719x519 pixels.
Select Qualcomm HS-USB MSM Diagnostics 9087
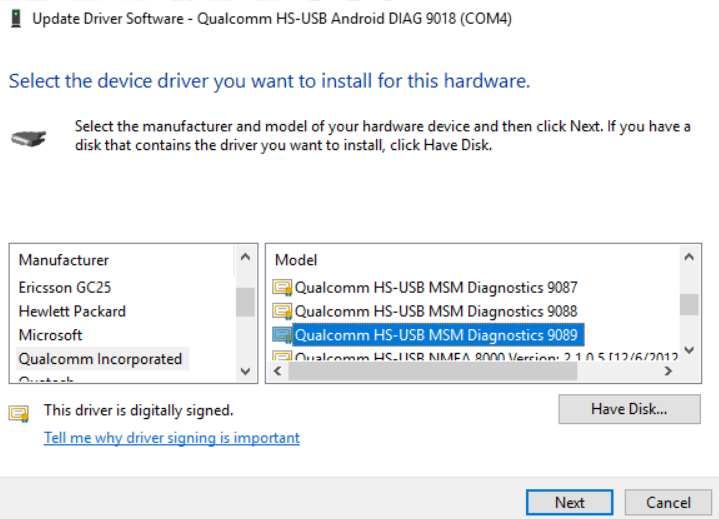tap(436, 287)
